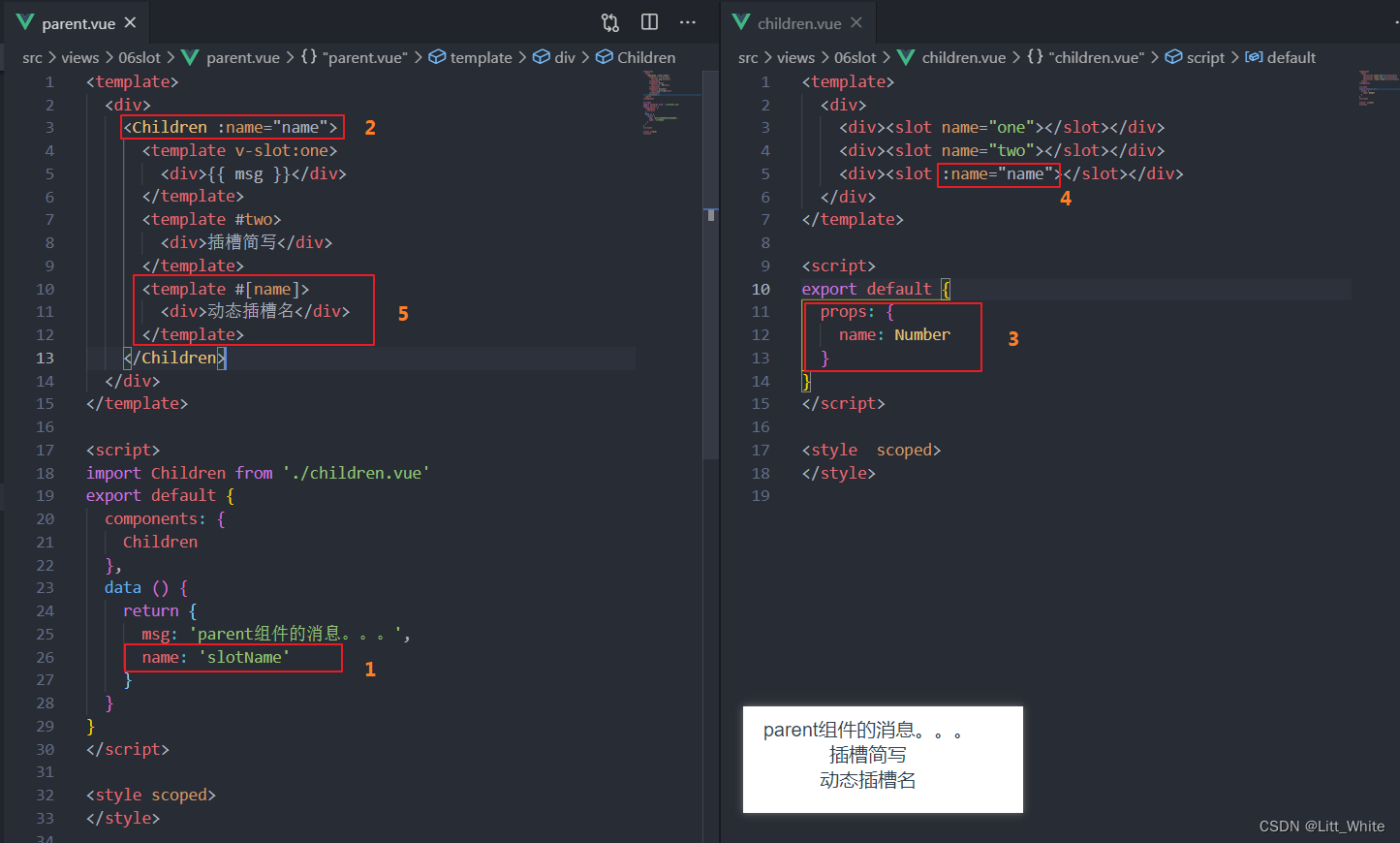
Task: Click the closing /Children tag
Action: [x=174, y=358]
